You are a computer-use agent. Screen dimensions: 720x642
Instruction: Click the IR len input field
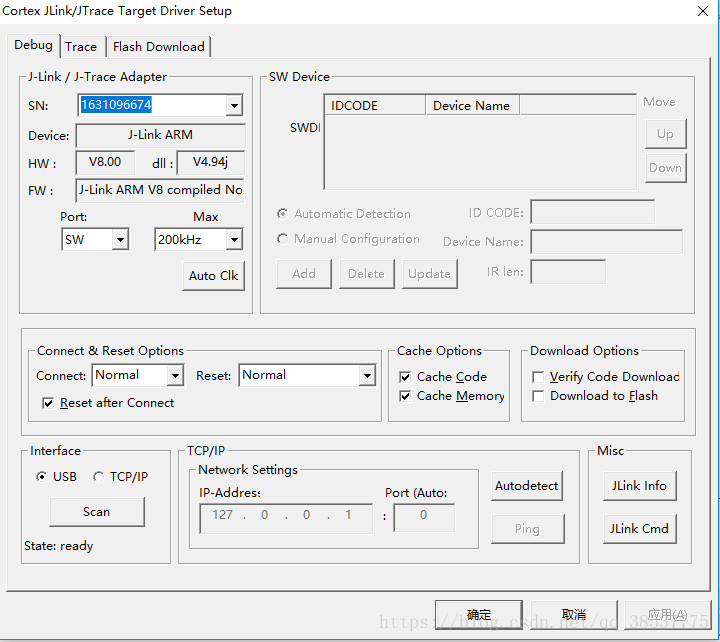pos(568,272)
